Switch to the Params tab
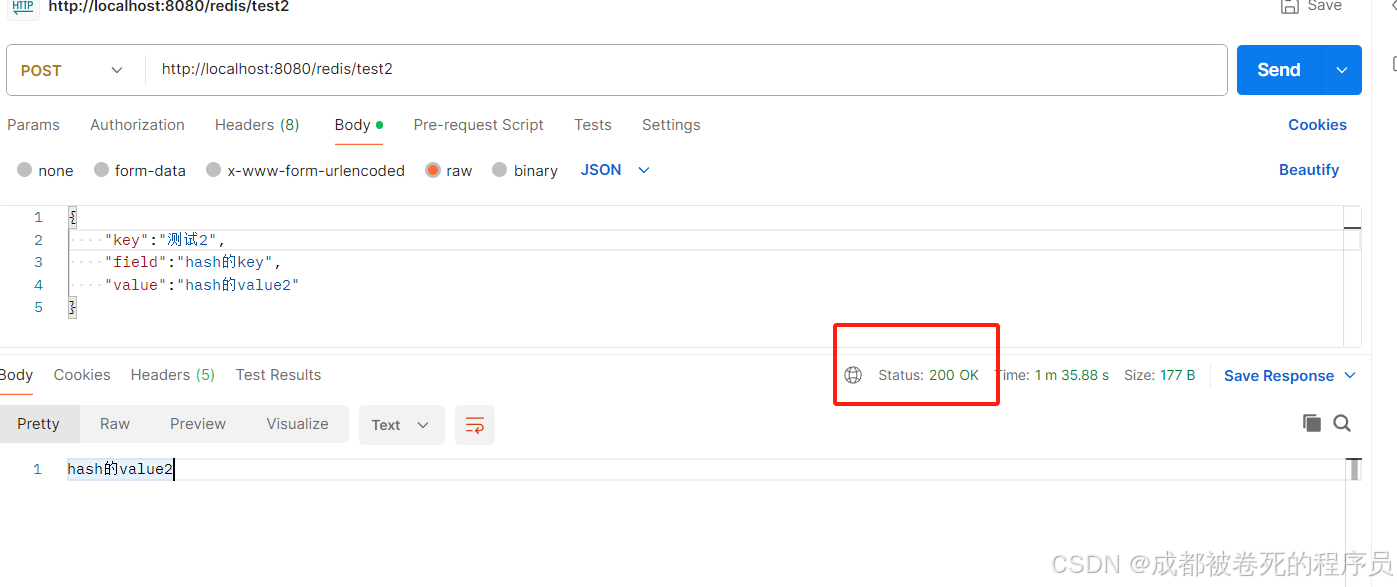 click(33, 125)
